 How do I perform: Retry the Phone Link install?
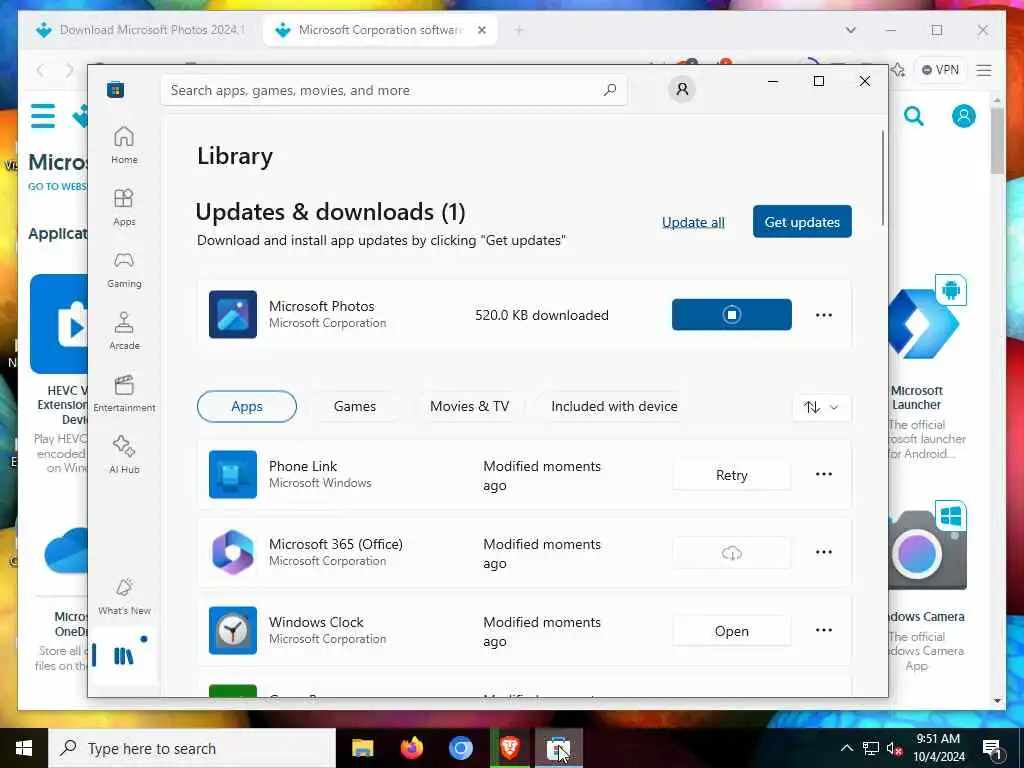tap(731, 475)
